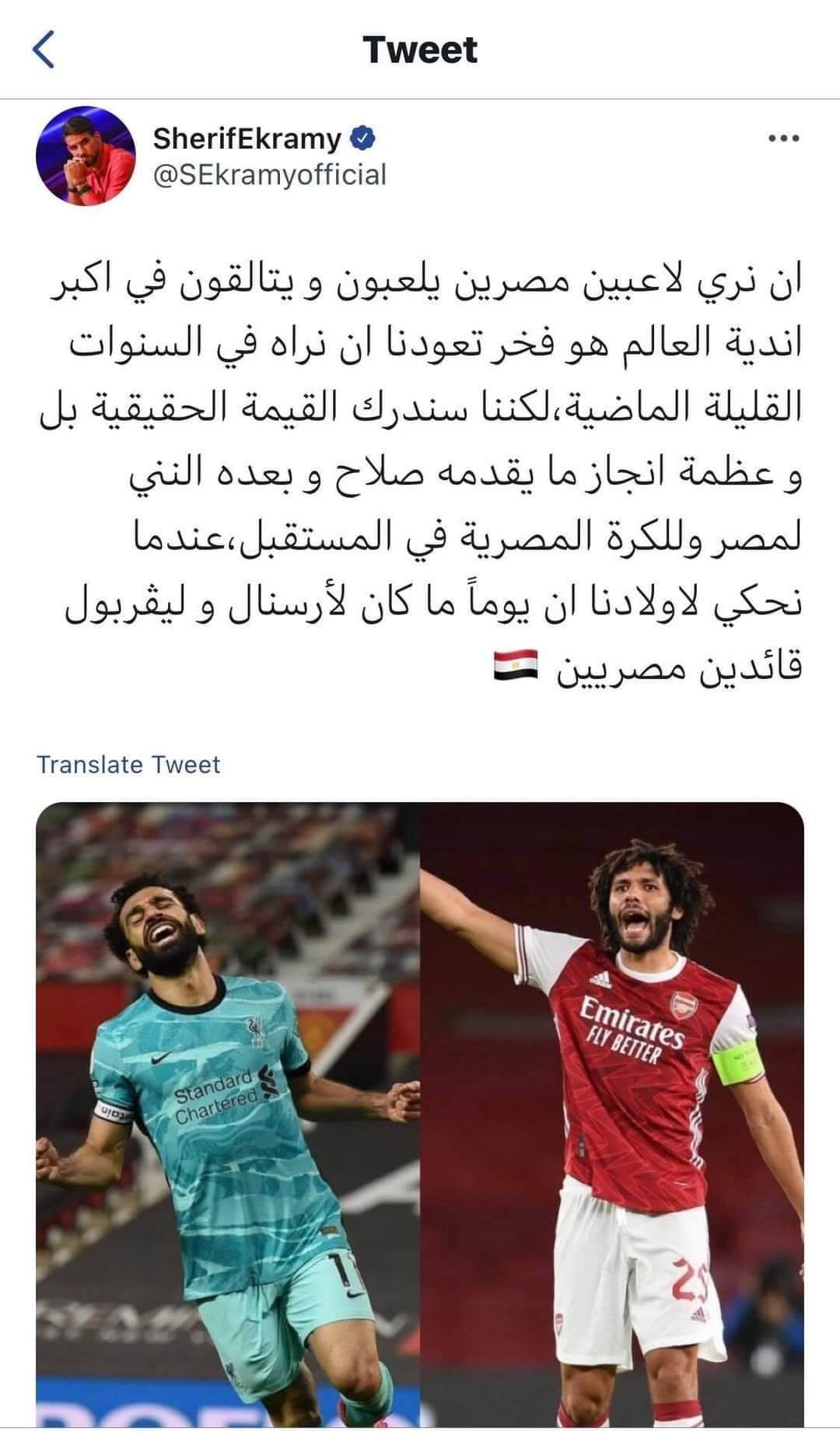Open the three-dot more options menu
The width and height of the screenshot is (840, 1446).
coord(783,140)
